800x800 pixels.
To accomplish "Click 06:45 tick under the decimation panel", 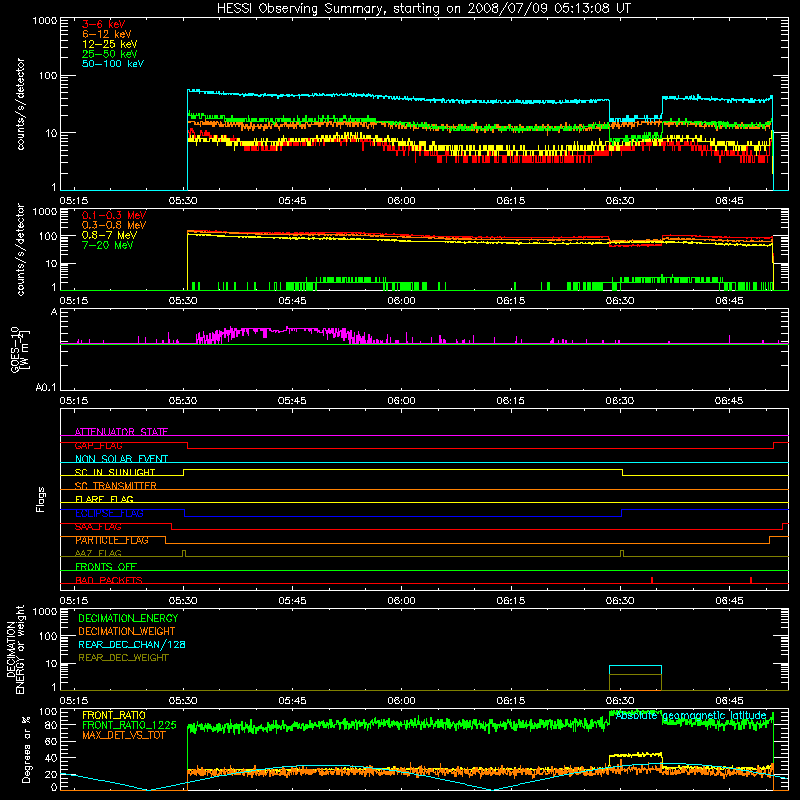I will point(729,701).
